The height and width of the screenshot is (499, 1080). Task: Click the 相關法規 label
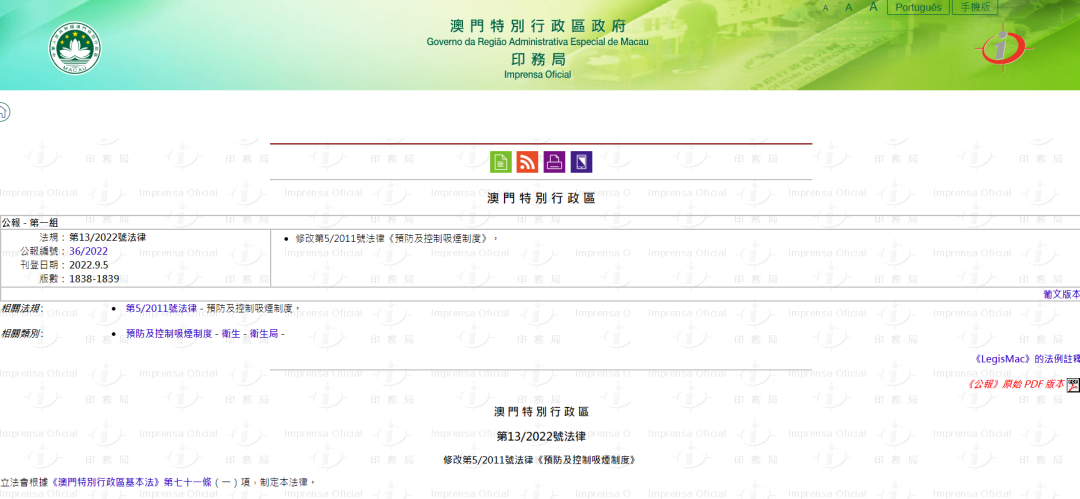[22, 308]
